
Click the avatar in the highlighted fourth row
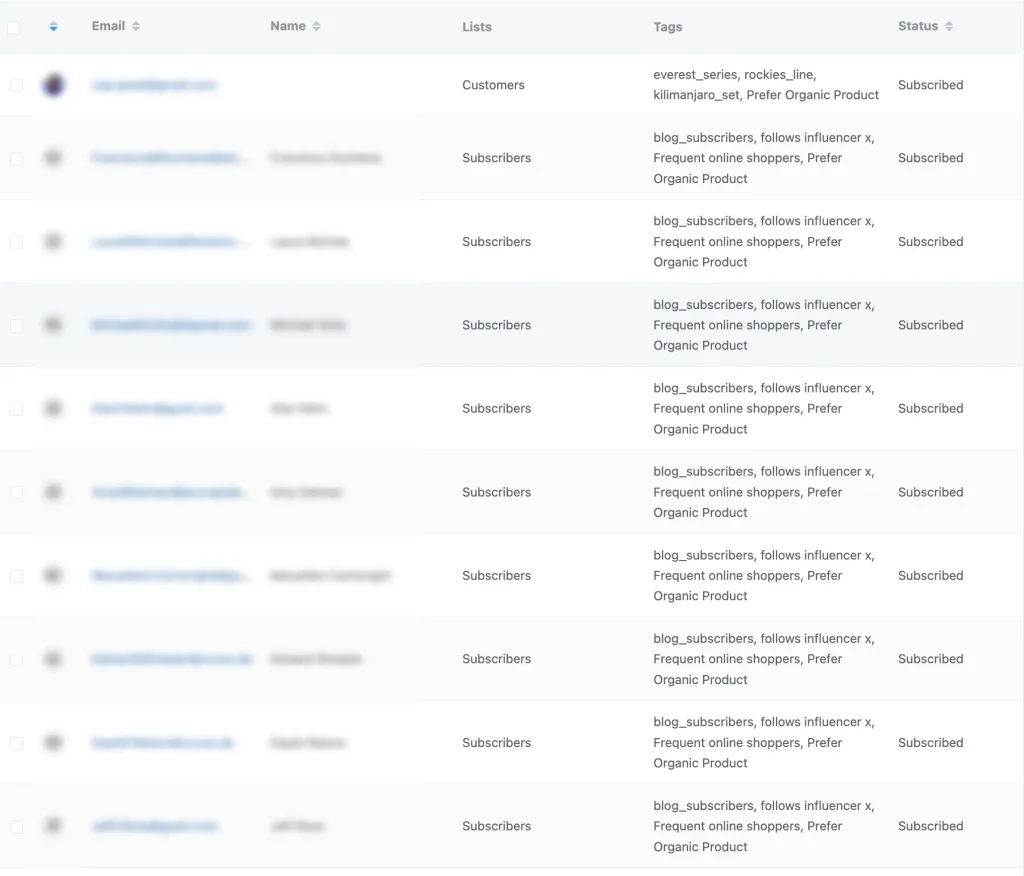pyautogui.click(x=53, y=325)
